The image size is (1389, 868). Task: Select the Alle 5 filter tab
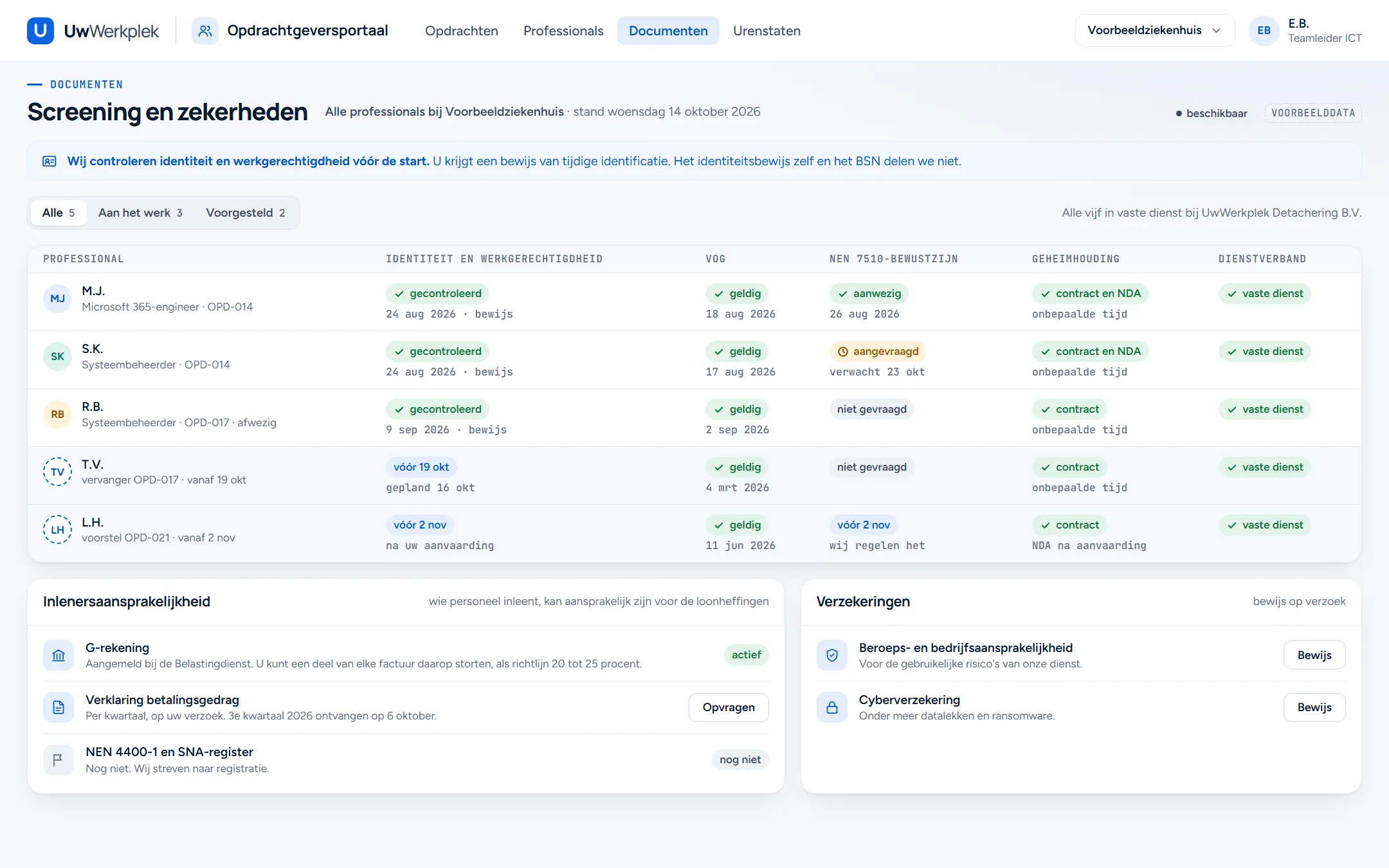click(x=59, y=213)
